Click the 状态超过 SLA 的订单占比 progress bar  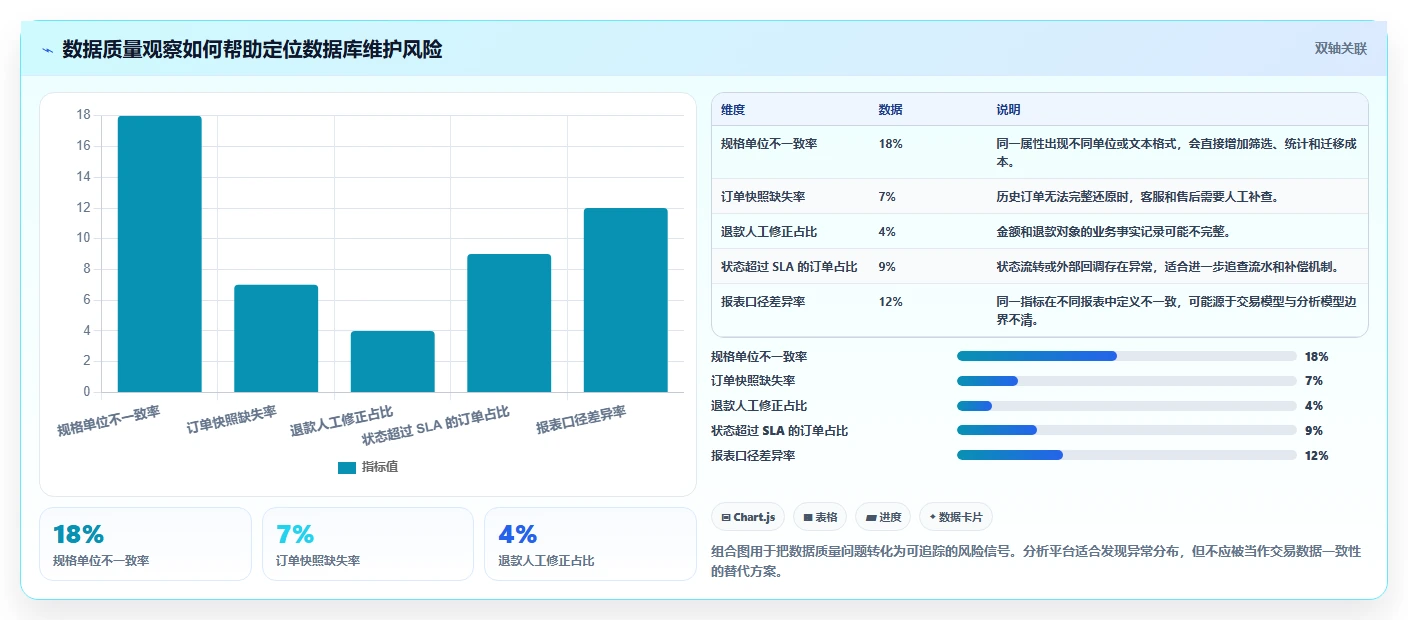1127,431
